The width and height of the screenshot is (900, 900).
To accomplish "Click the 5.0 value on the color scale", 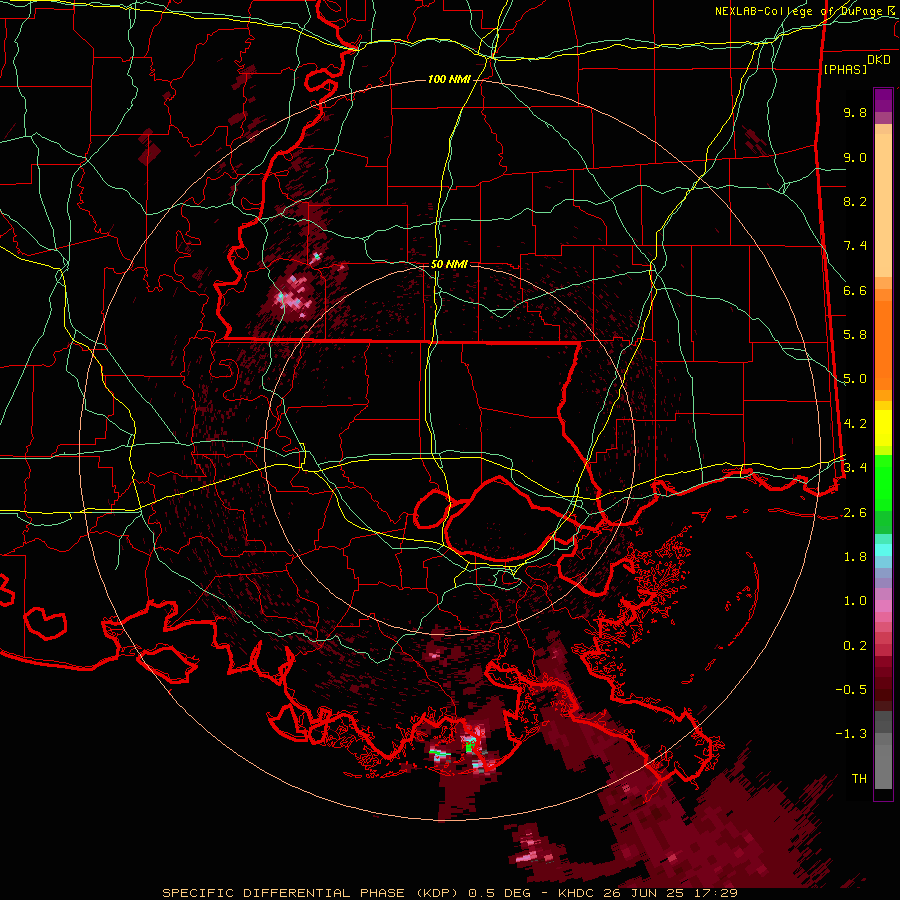I will coord(855,379).
